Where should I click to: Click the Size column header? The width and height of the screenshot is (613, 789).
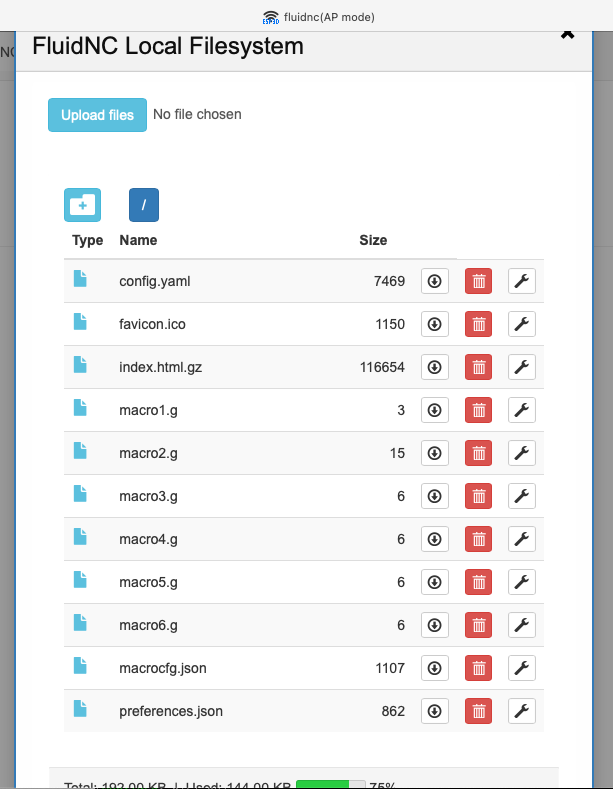[x=373, y=240]
